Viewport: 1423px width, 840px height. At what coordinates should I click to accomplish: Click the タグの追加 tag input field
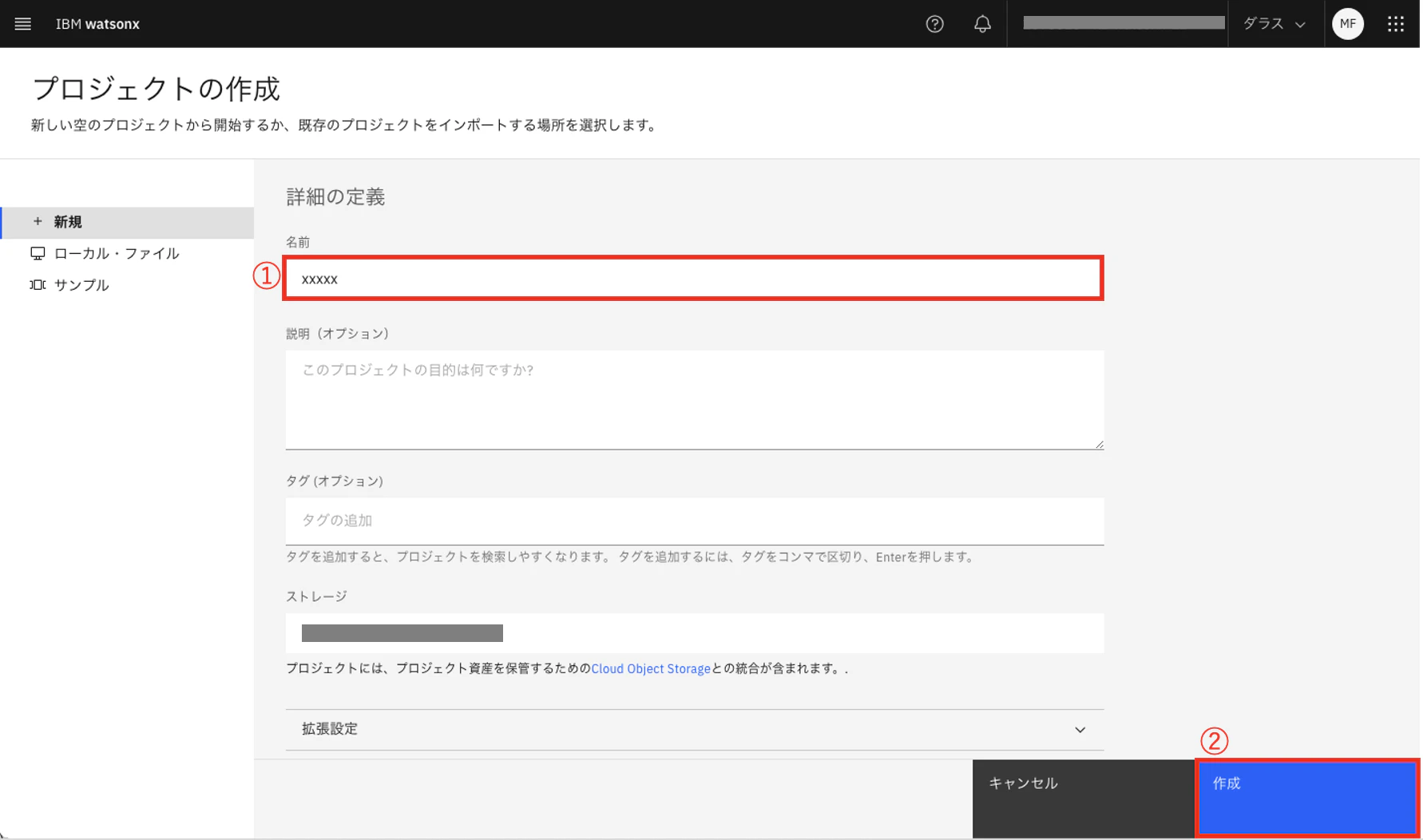(695, 521)
